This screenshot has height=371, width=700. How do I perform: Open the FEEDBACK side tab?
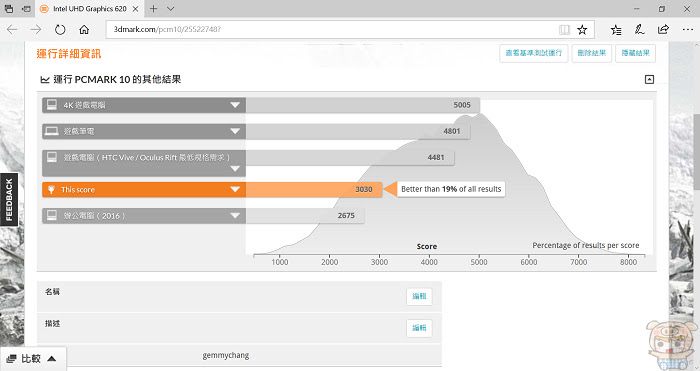tap(9, 200)
